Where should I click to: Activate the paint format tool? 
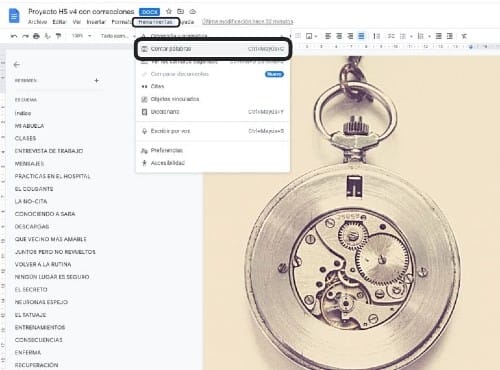tap(58, 36)
